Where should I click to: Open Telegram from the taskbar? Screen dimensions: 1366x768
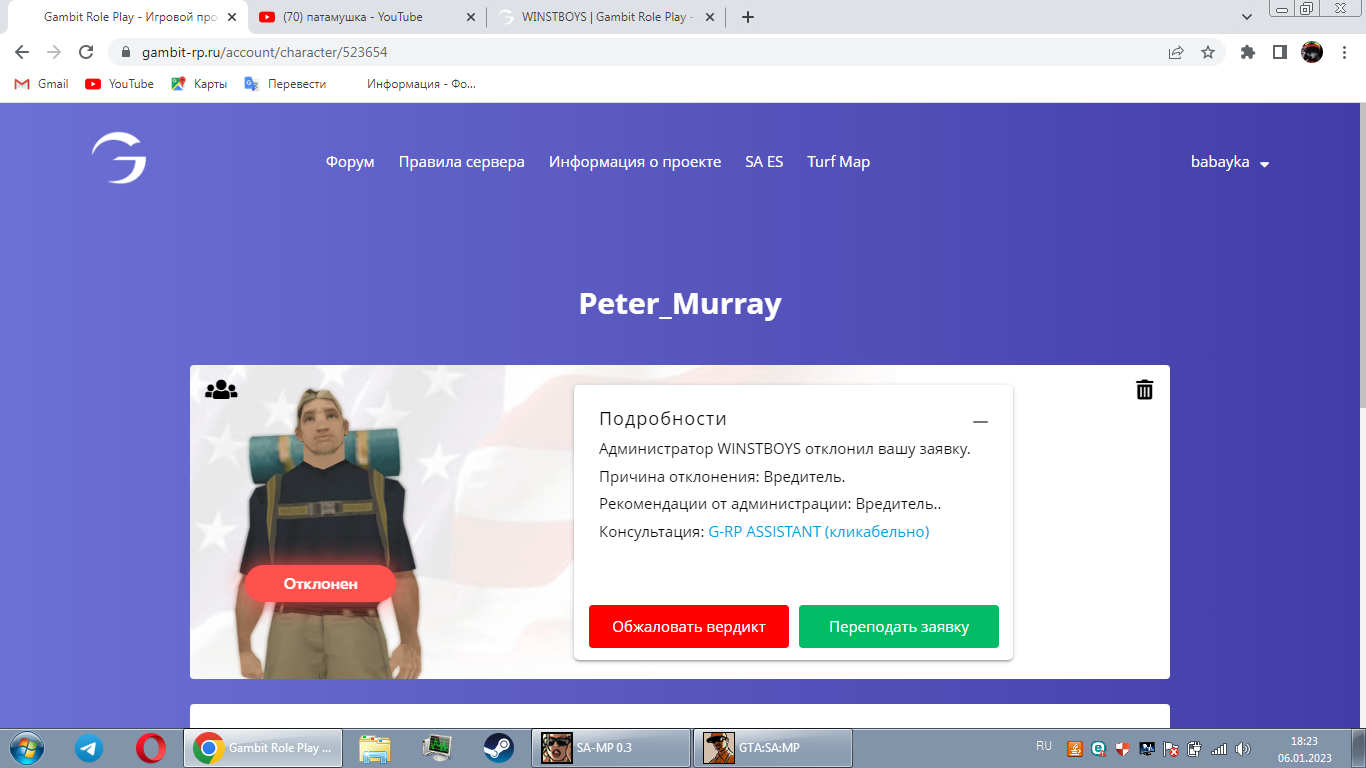click(x=89, y=747)
